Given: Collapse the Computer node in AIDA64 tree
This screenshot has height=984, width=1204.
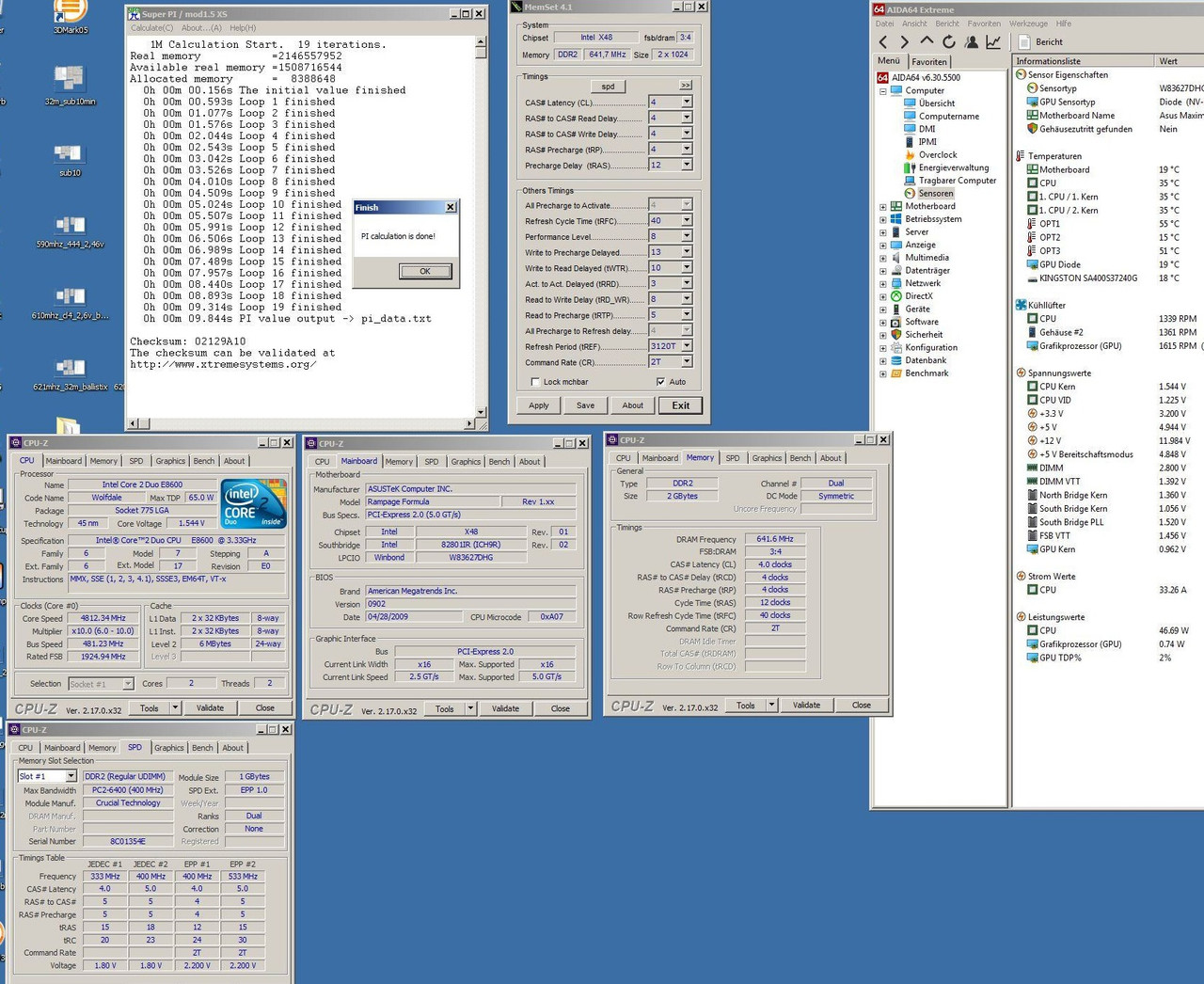Looking at the screenshot, I should click(882, 91).
